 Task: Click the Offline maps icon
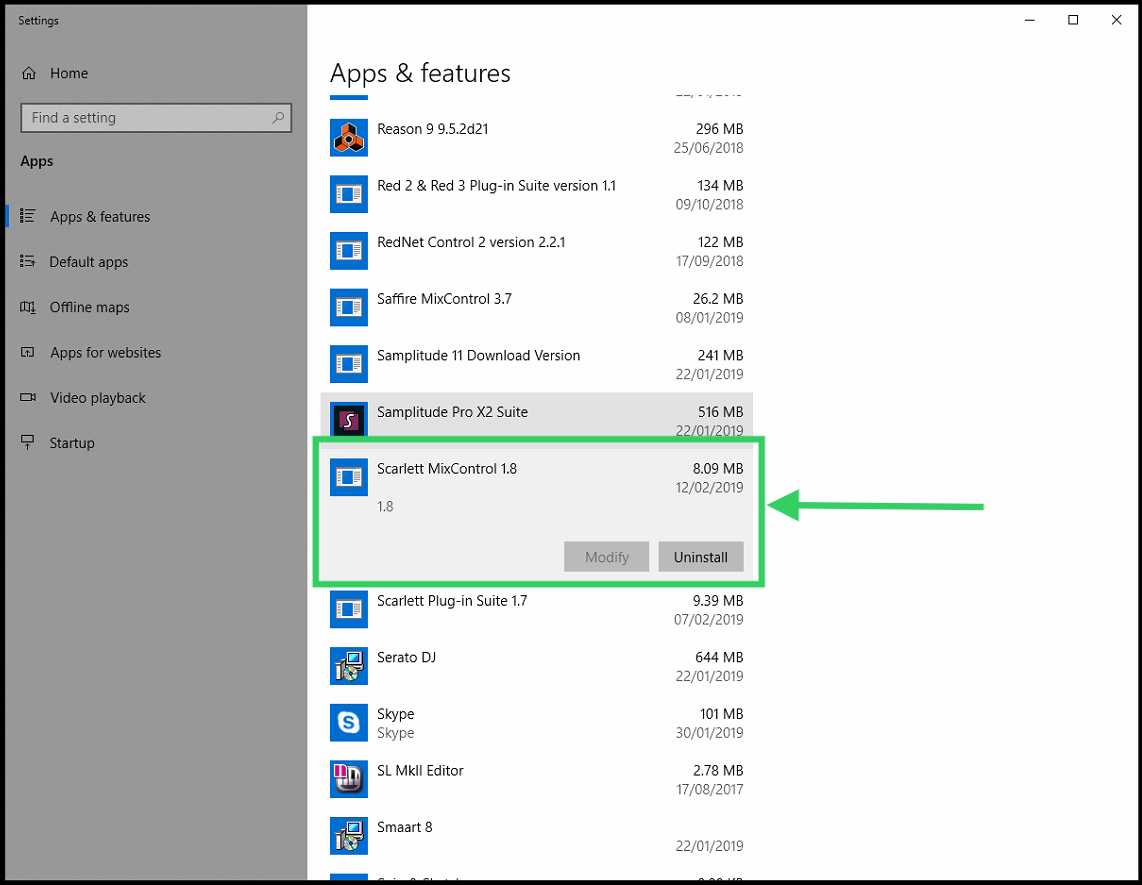(28, 307)
